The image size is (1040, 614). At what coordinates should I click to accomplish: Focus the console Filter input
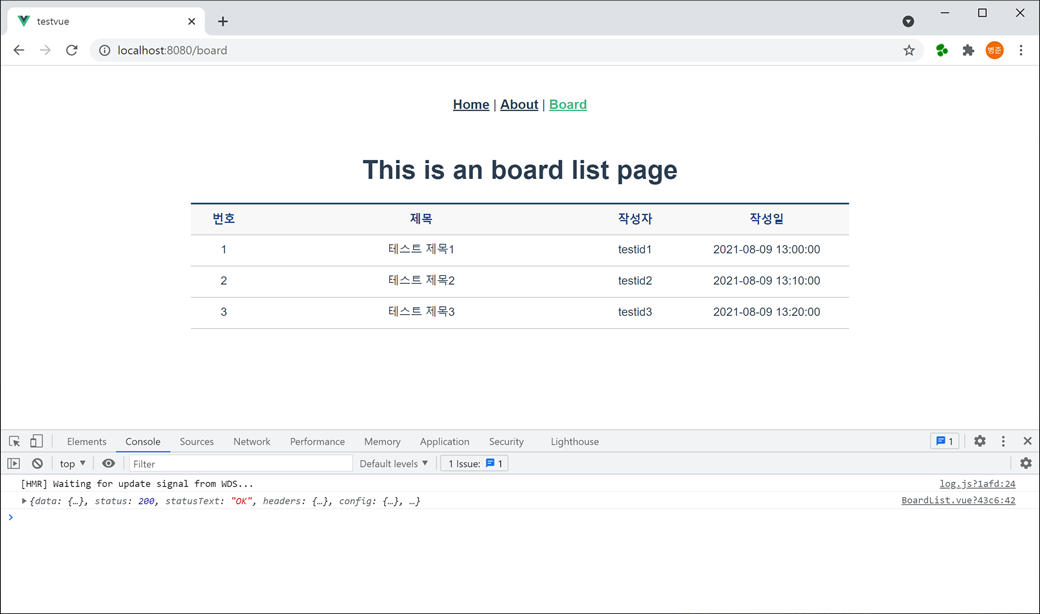click(241, 463)
